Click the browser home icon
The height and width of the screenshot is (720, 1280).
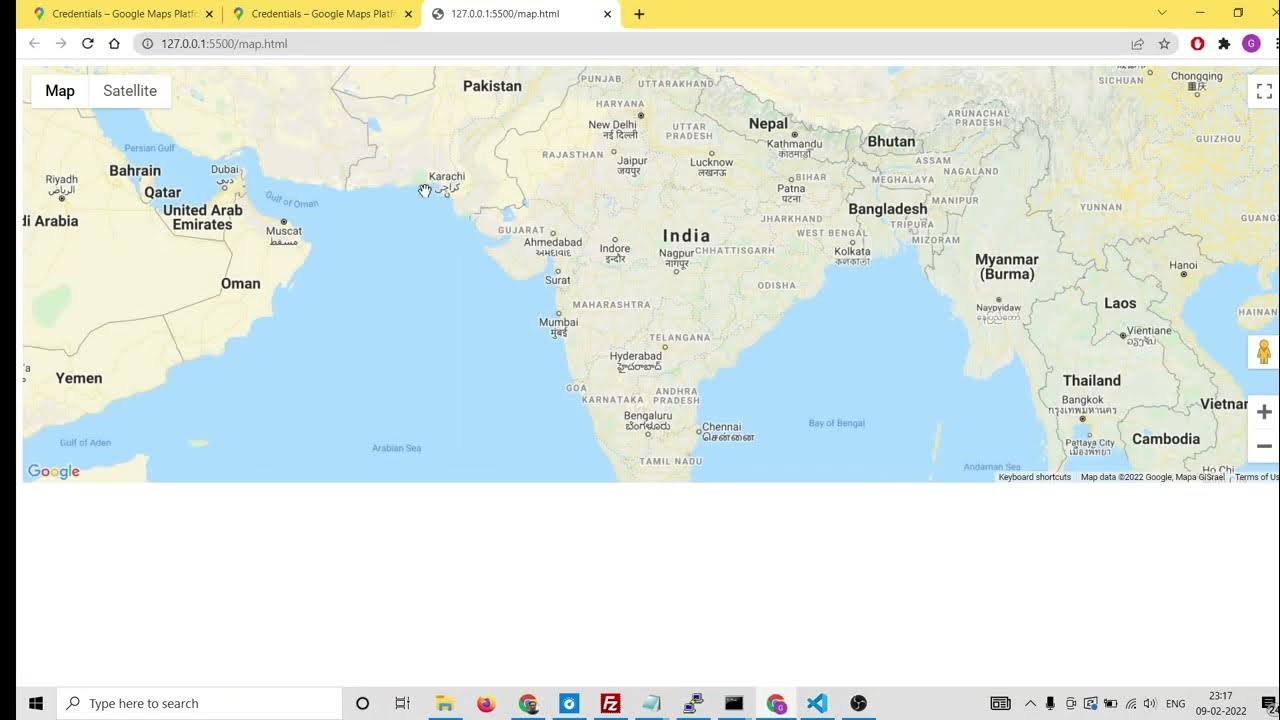tap(114, 44)
